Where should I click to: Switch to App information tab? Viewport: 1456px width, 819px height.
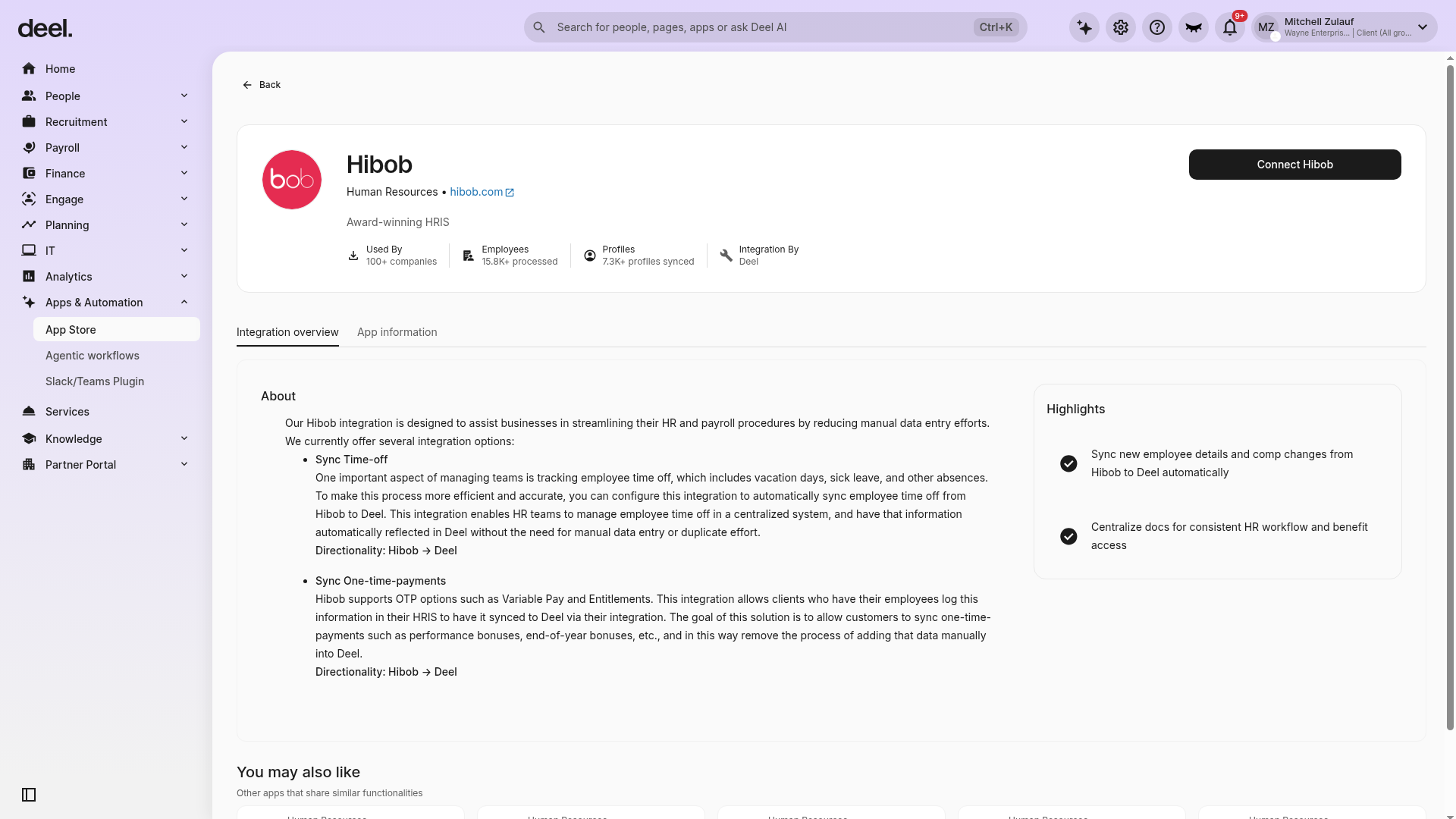pos(397,332)
